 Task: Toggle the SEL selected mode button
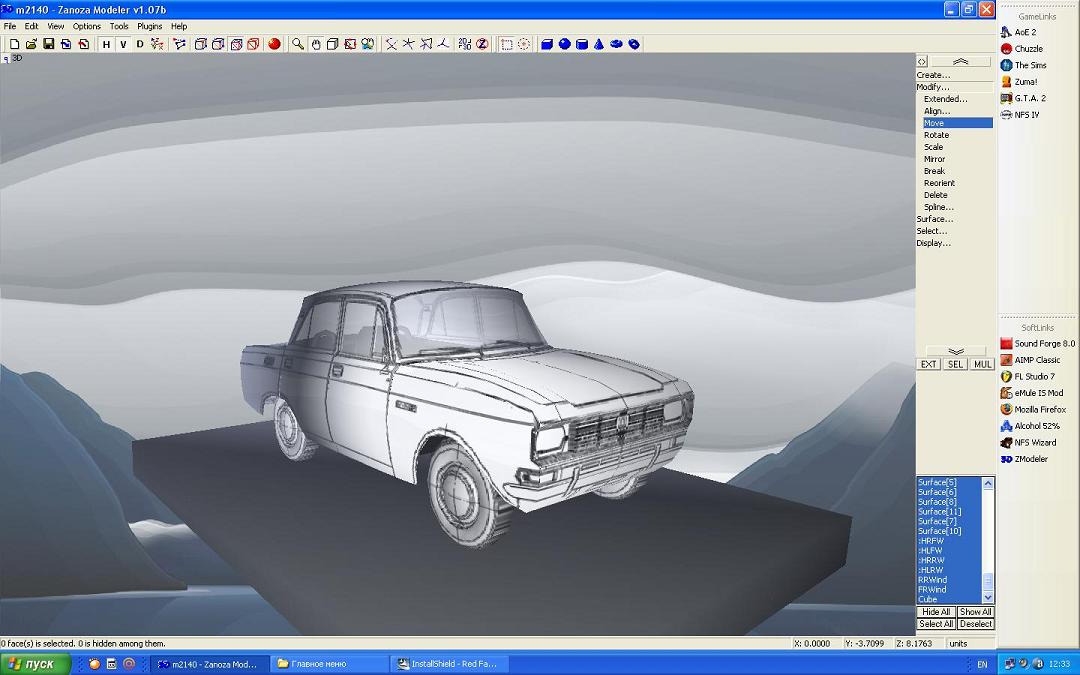[955, 364]
